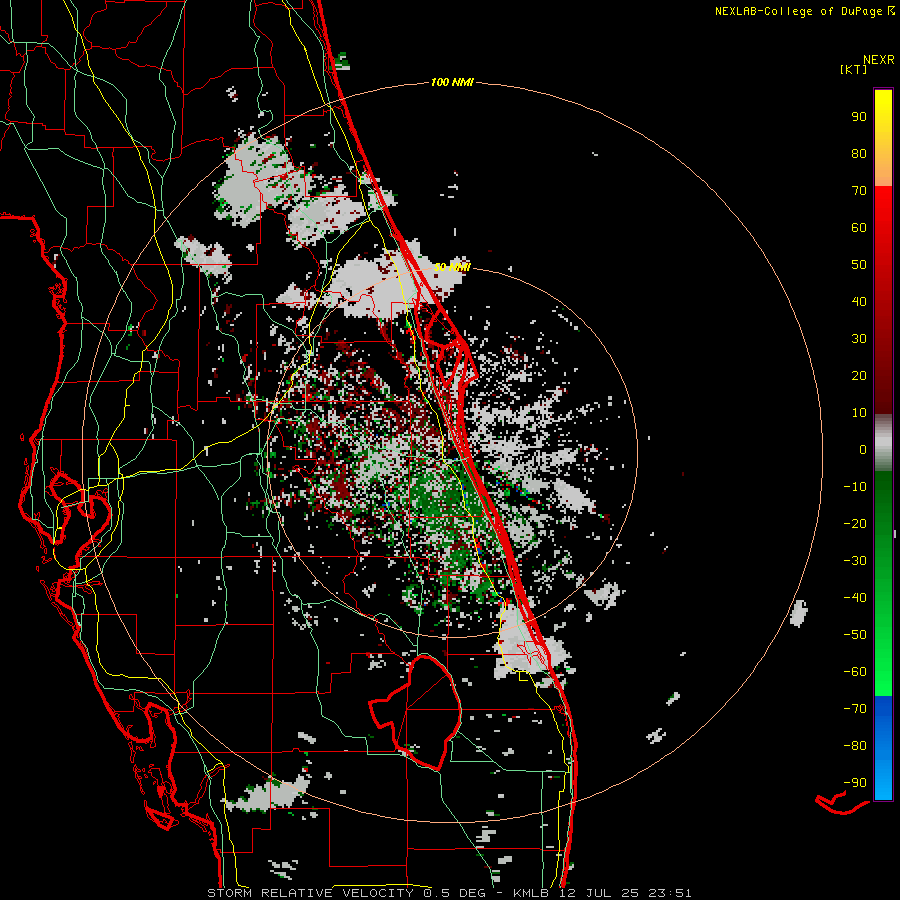Screen dimensions: 900x900
Task: Select the -20 scale value
Action: point(855,523)
